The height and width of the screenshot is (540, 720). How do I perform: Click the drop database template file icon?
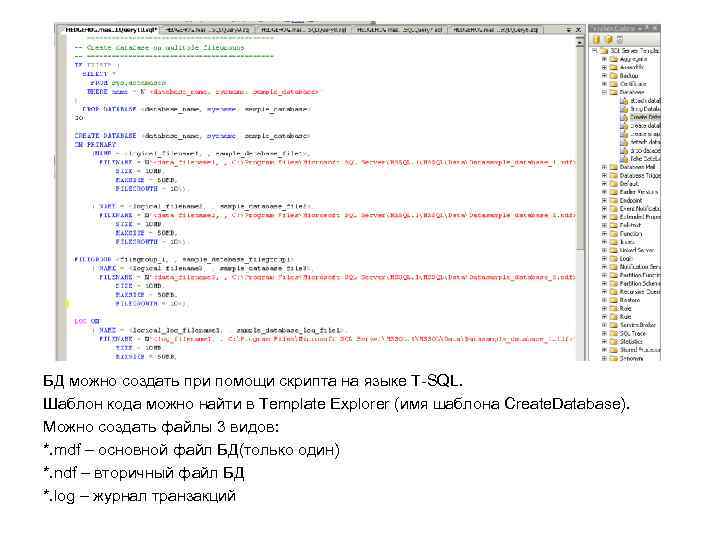click(x=624, y=150)
